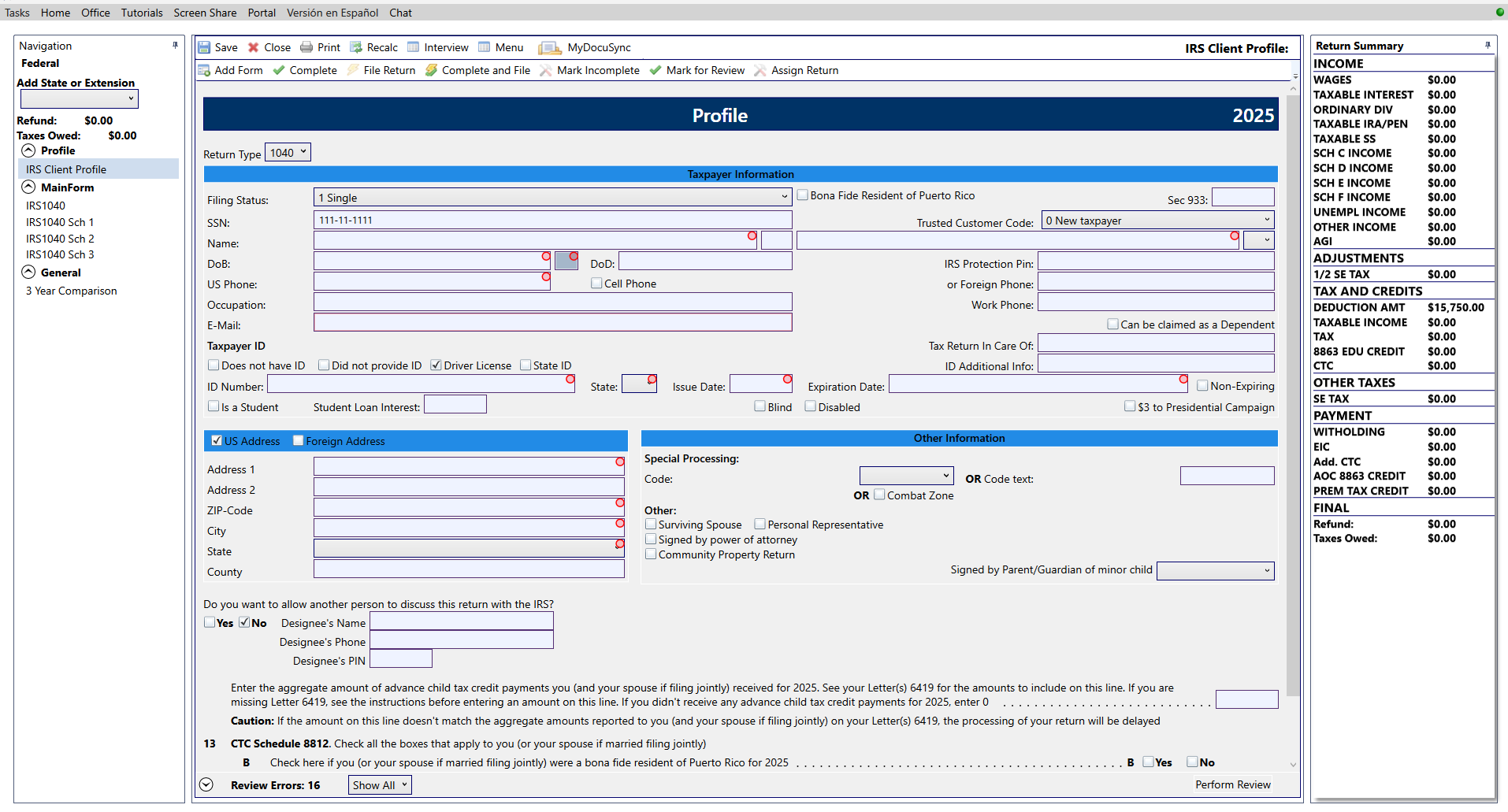Screen dimensions: 1508x812
Task: Open the Tasks menu
Action: (x=17, y=13)
